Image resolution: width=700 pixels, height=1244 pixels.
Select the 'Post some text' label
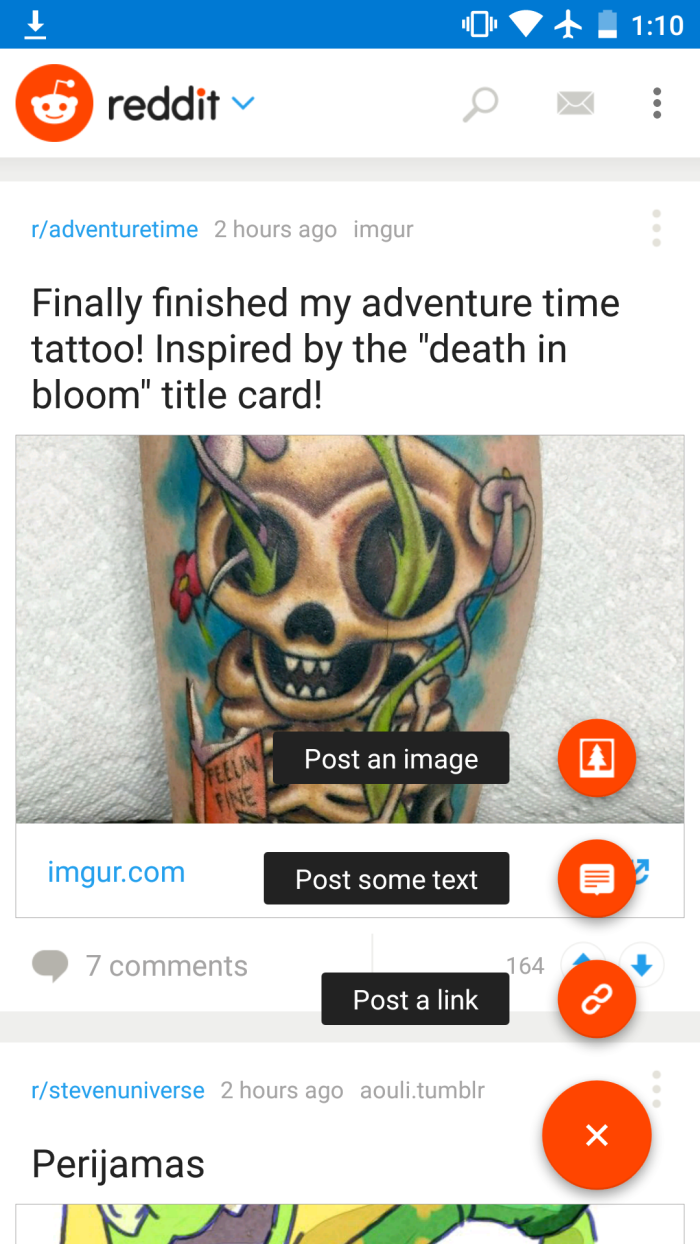click(x=387, y=879)
